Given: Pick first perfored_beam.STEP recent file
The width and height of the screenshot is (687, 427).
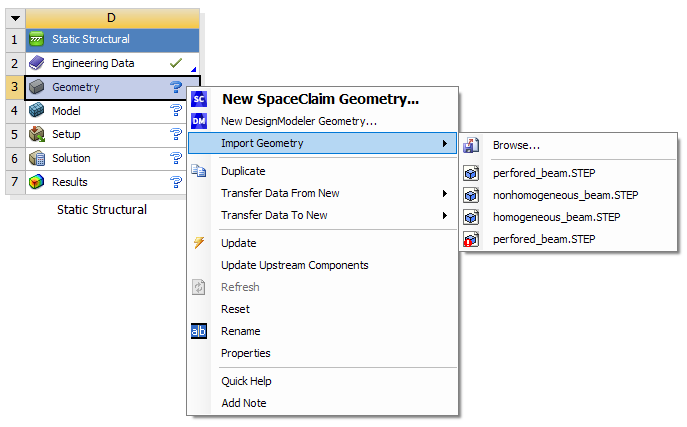Looking at the screenshot, I should (568, 173).
